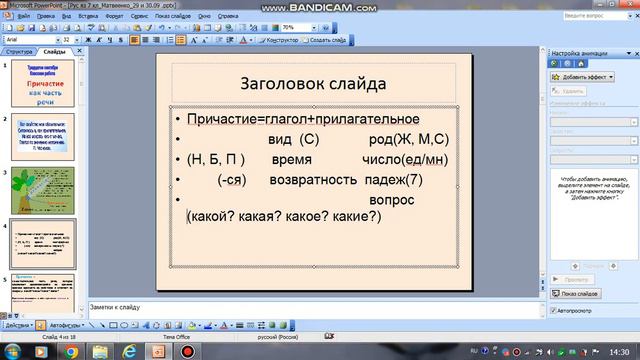Open the Справка menu
This screenshot has width=640, height=360.
(228, 16)
